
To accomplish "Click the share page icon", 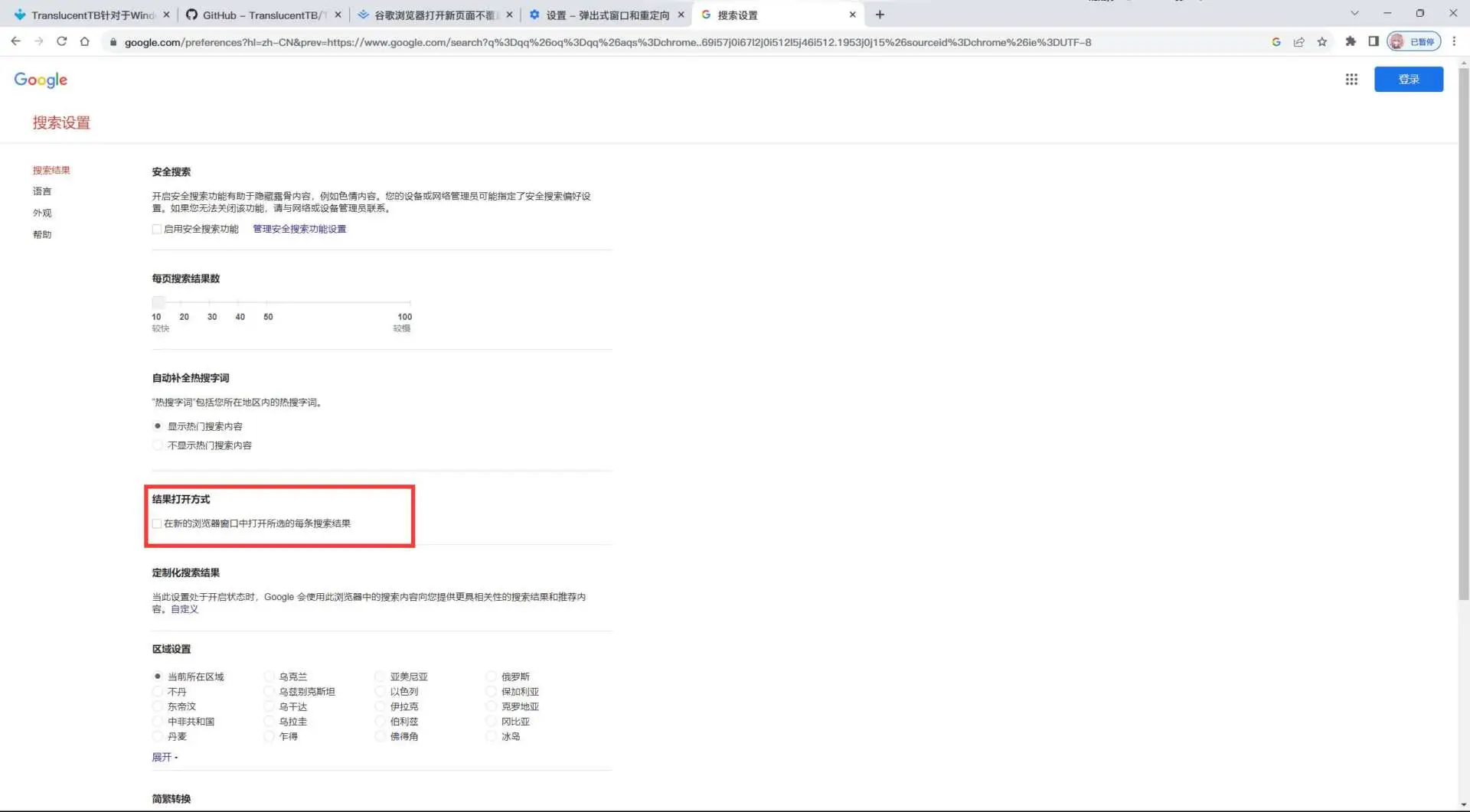I will pyautogui.click(x=1299, y=42).
